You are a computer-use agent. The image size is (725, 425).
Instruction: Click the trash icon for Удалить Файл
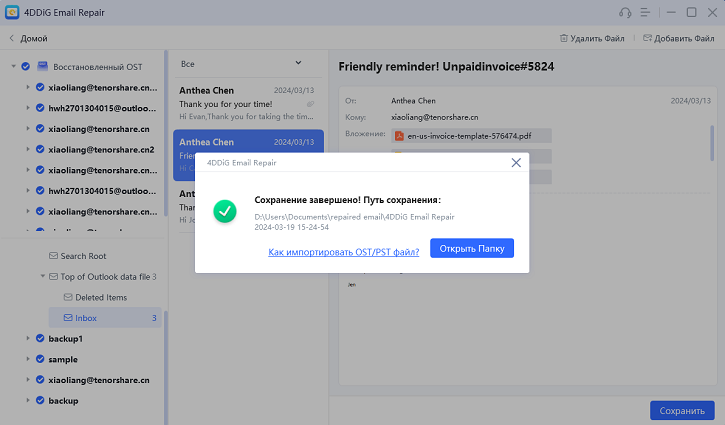(x=563, y=38)
